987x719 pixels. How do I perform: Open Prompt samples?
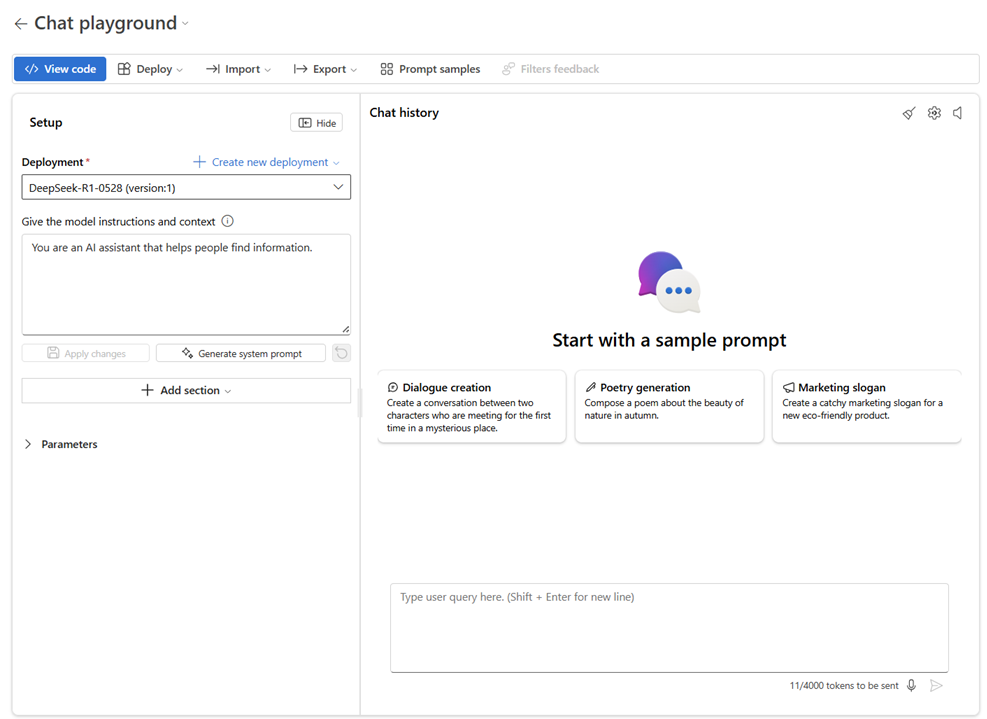click(431, 69)
